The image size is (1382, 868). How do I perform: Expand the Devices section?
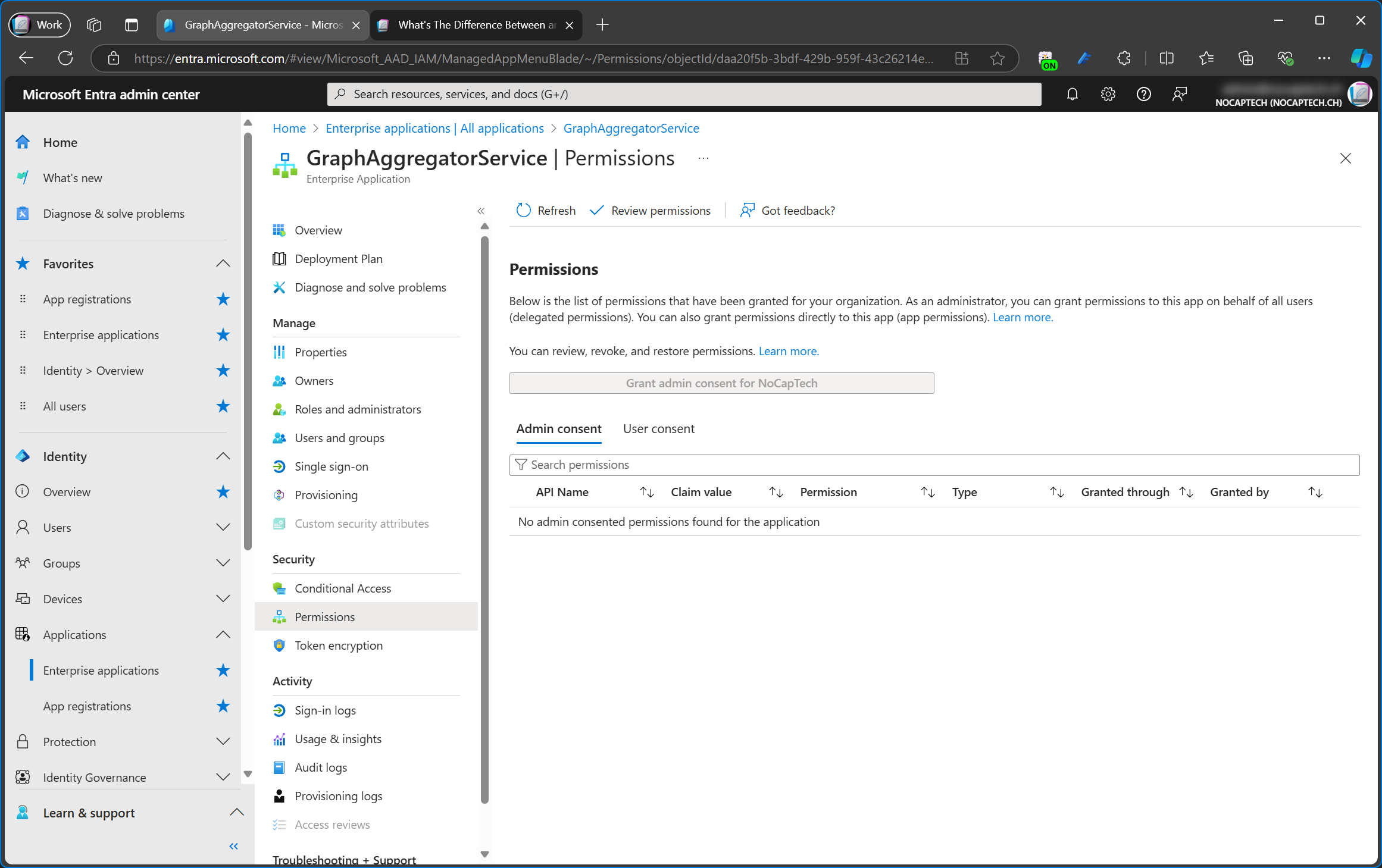click(x=223, y=599)
